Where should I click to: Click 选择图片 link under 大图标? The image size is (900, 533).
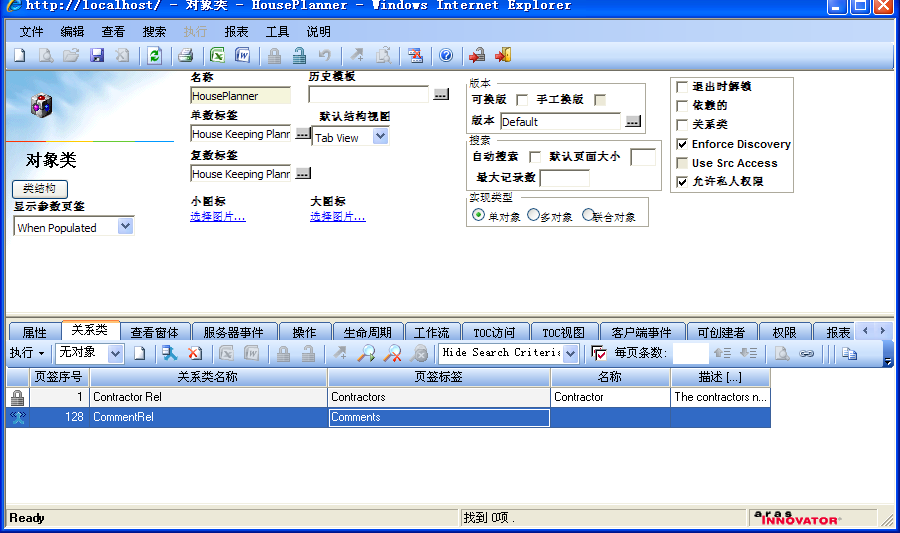(x=338, y=217)
